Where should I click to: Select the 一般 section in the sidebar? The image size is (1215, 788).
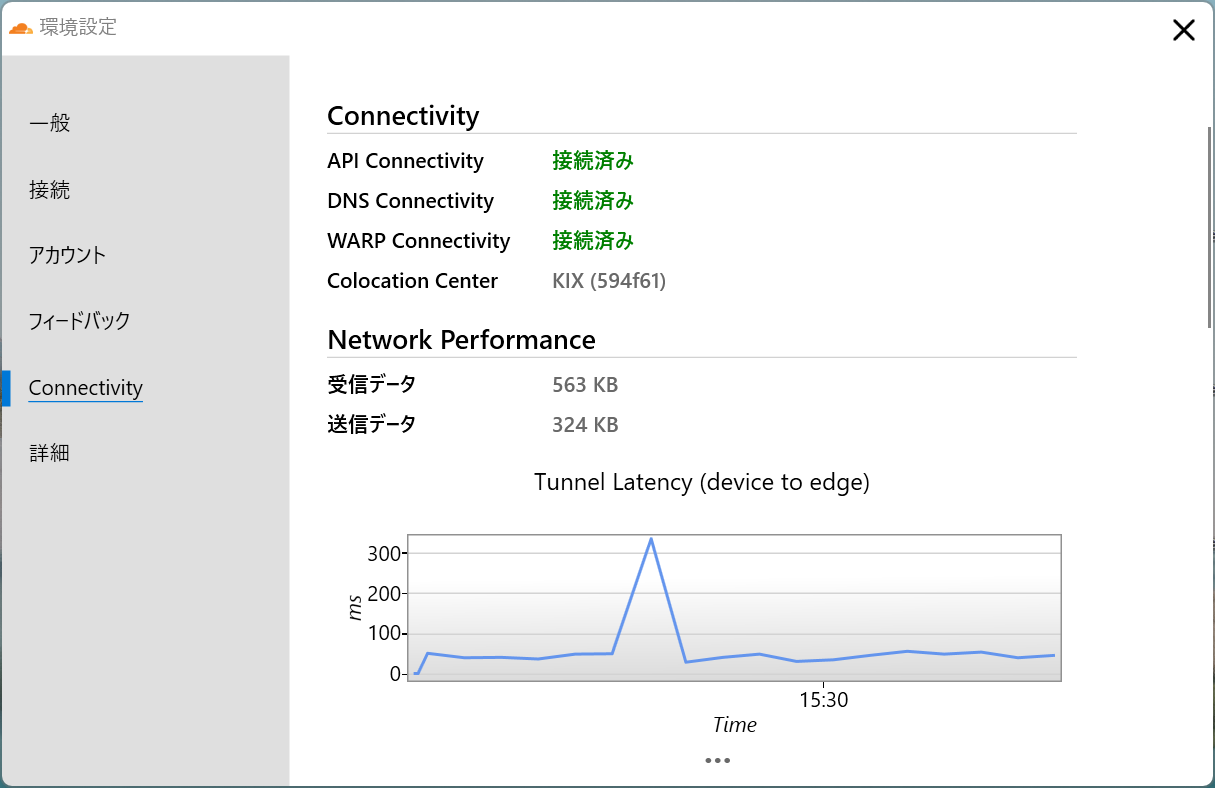(50, 123)
